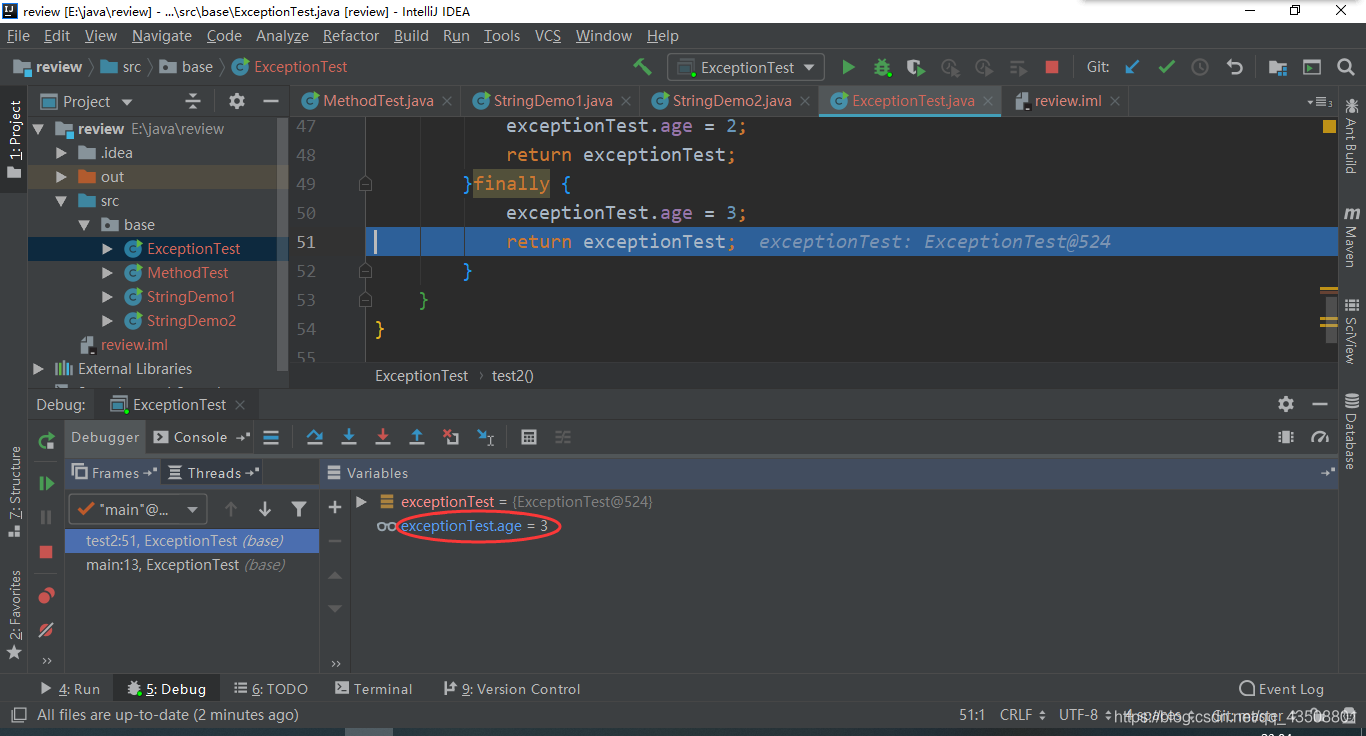The width and height of the screenshot is (1366, 736).
Task: Click Step Into in the debugger toolbar
Action: pos(349,437)
